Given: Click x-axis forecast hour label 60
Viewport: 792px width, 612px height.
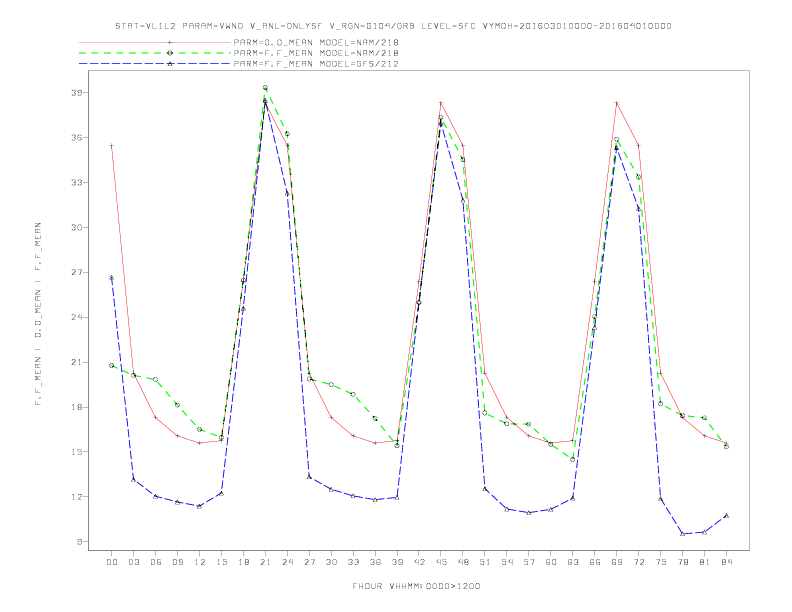Looking at the screenshot, I should click(551, 562).
